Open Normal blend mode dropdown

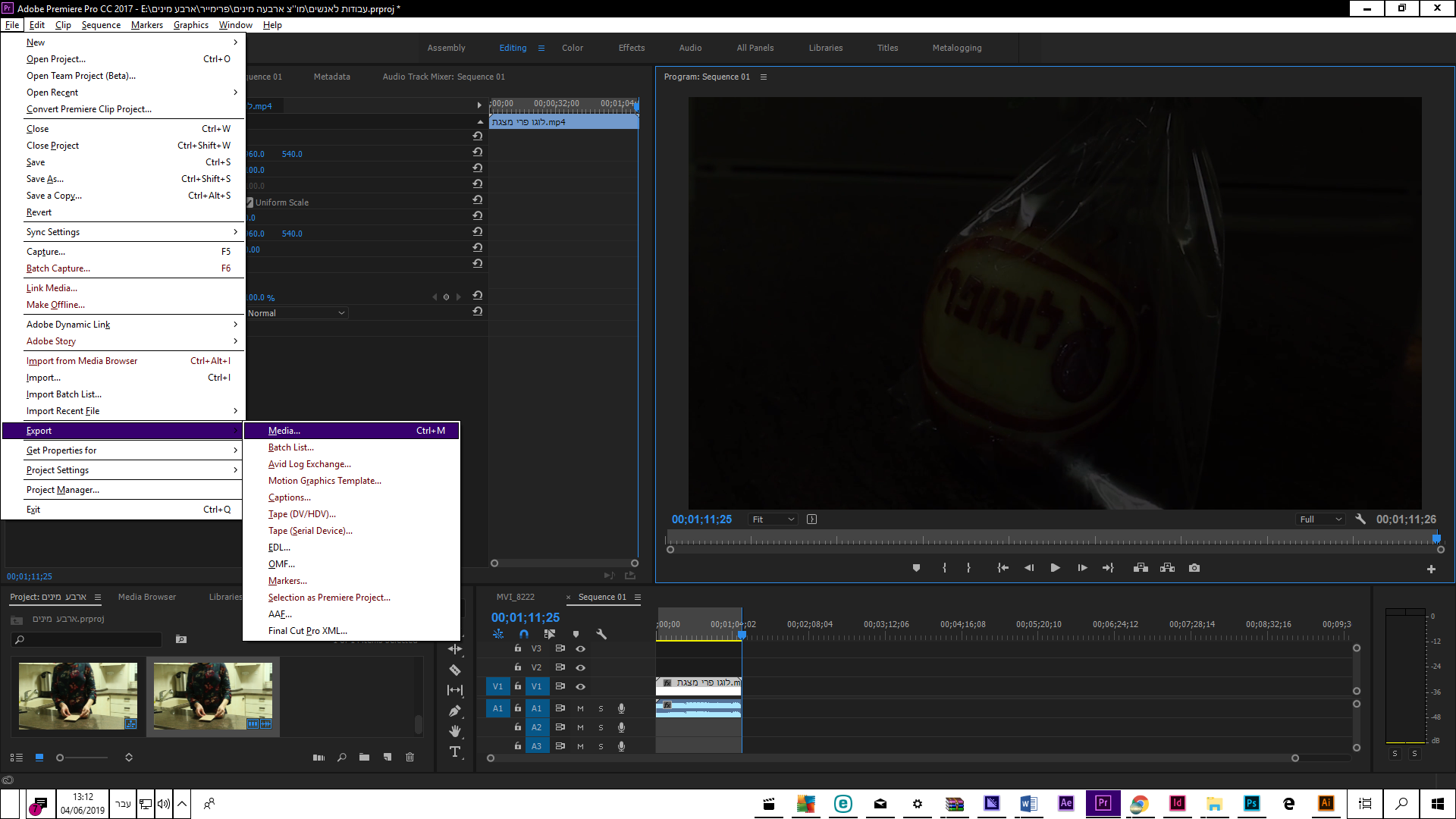297,313
